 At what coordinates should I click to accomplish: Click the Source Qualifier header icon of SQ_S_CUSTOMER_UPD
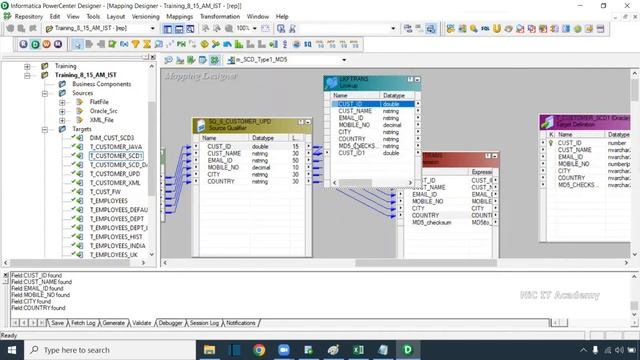click(200, 125)
